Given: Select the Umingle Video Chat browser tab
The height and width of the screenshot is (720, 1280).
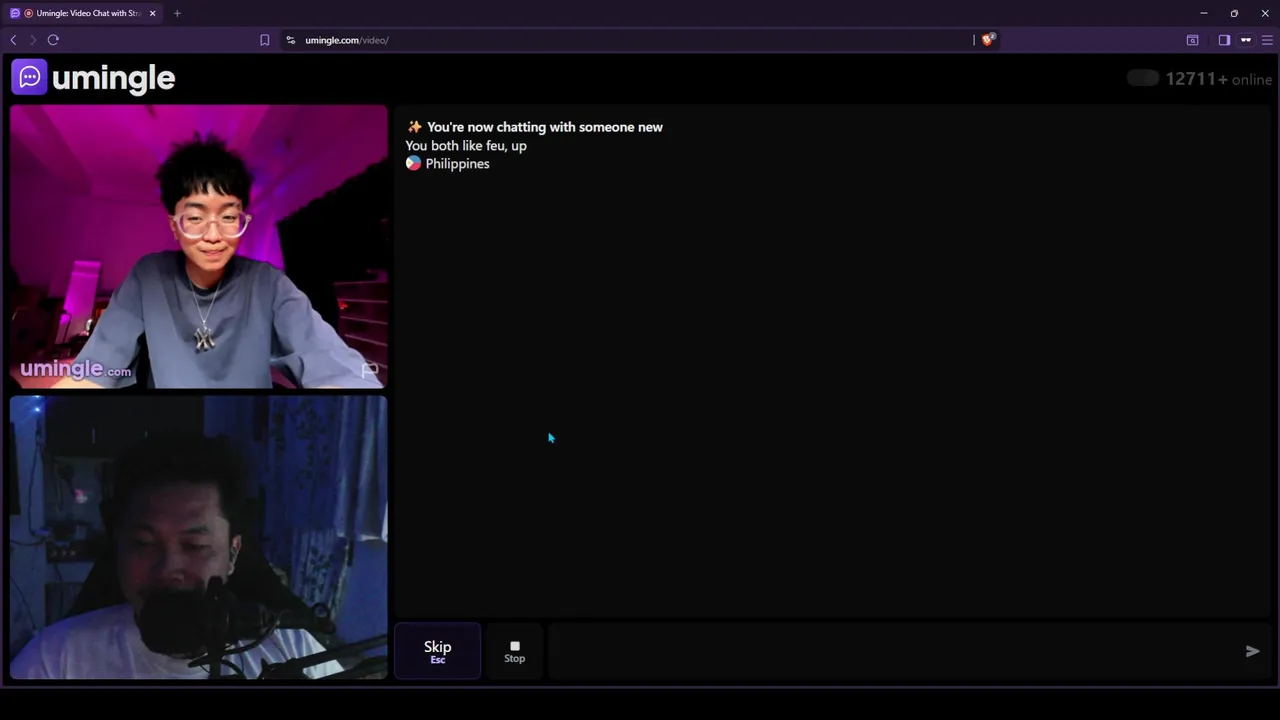Looking at the screenshot, I should pos(82,13).
